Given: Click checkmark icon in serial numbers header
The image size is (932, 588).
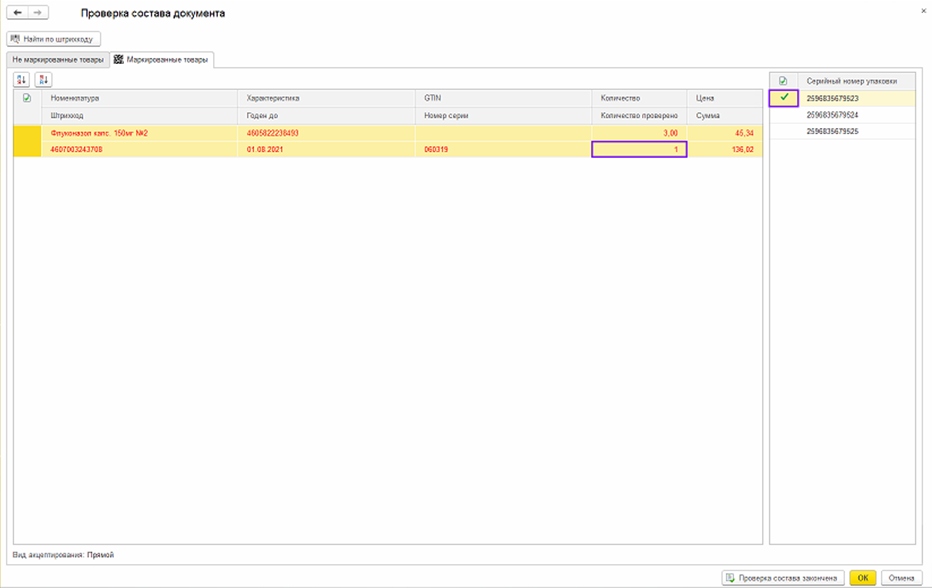Looking at the screenshot, I should point(783,80).
